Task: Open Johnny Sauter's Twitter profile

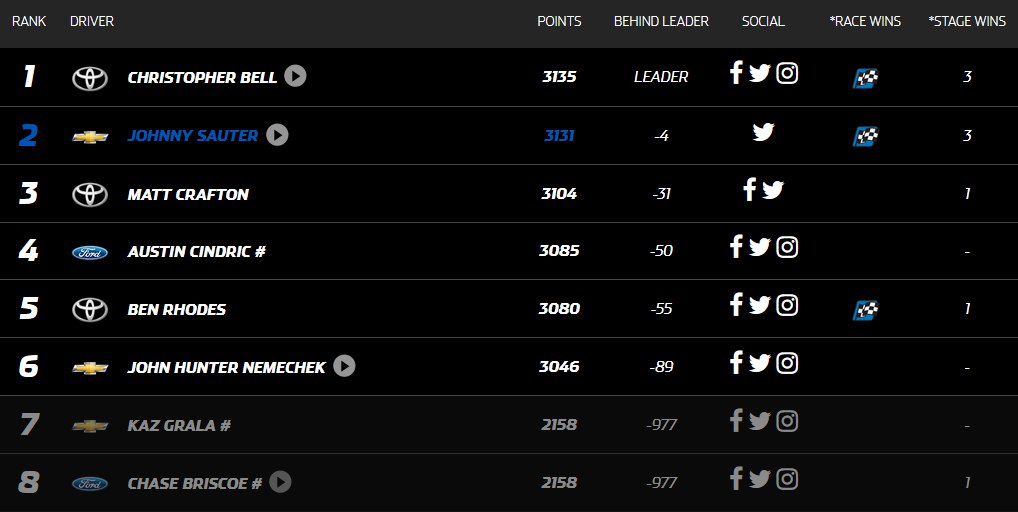Action: tap(763, 132)
